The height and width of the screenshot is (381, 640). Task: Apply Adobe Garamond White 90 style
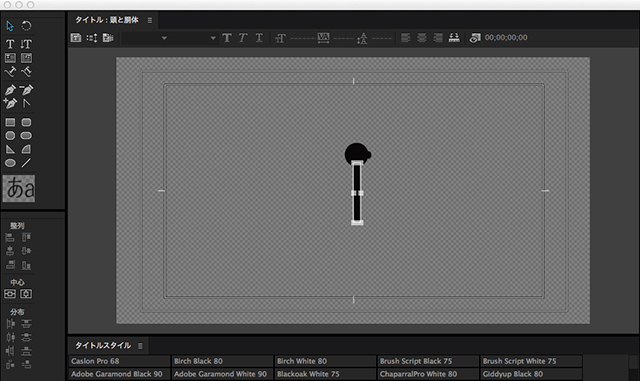(222, 374)
